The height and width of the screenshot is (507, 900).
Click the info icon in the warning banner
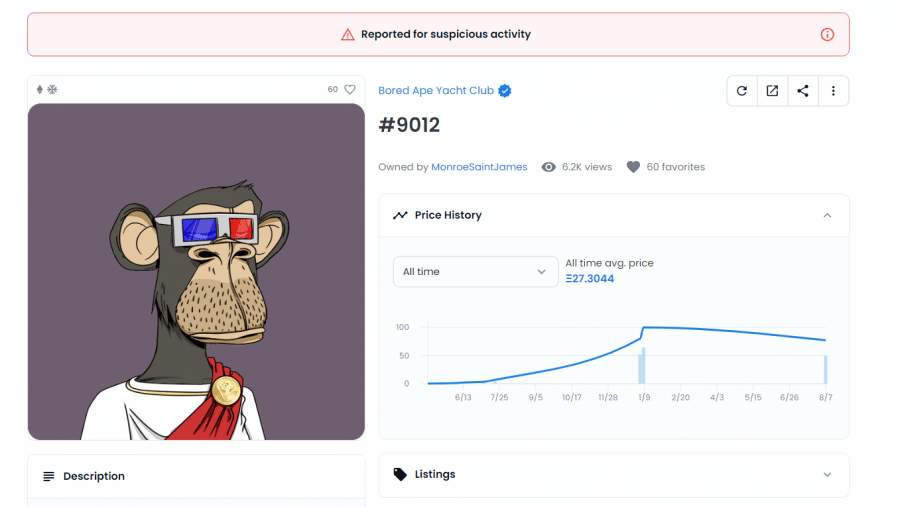[x=827, y=34]
